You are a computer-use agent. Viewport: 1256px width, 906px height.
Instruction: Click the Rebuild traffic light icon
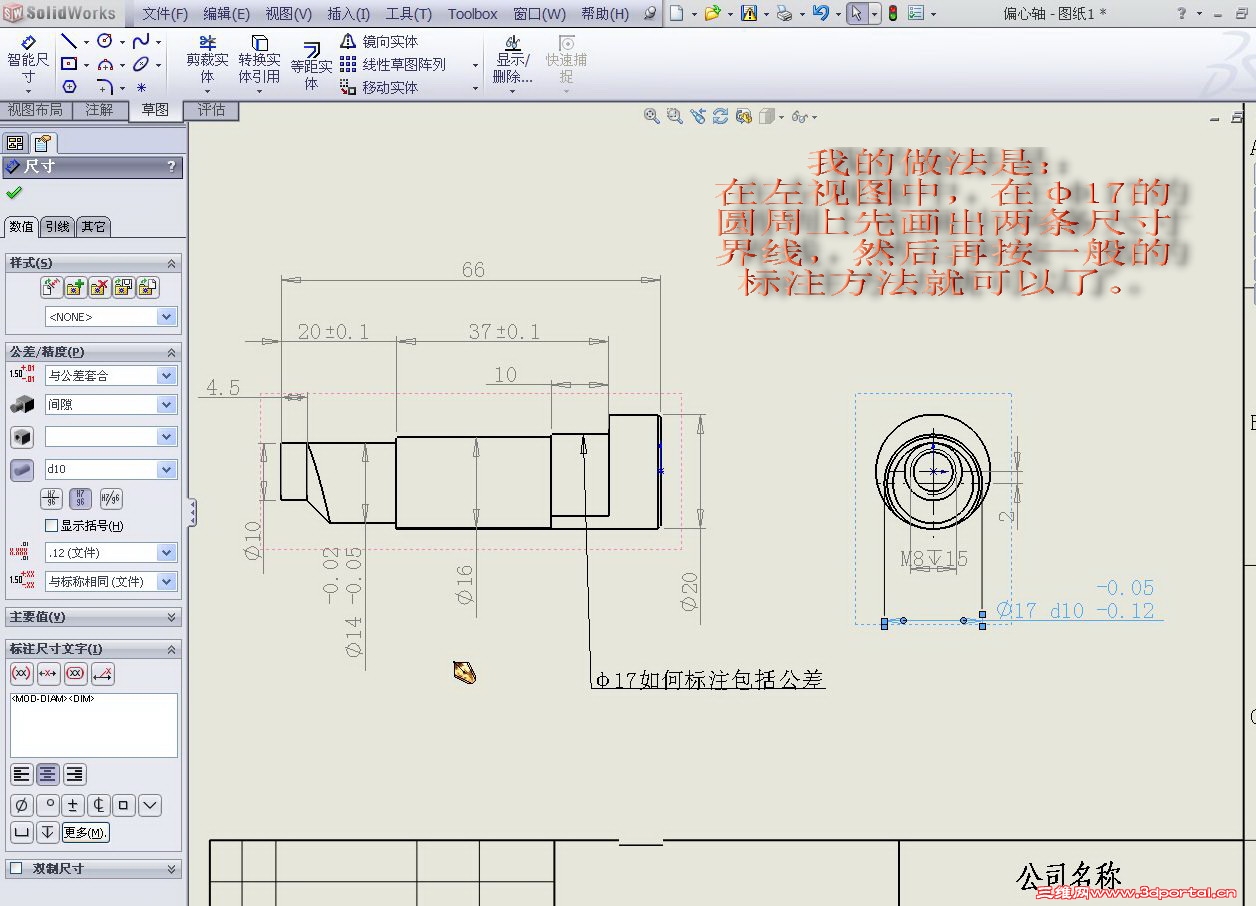[893, 14]
